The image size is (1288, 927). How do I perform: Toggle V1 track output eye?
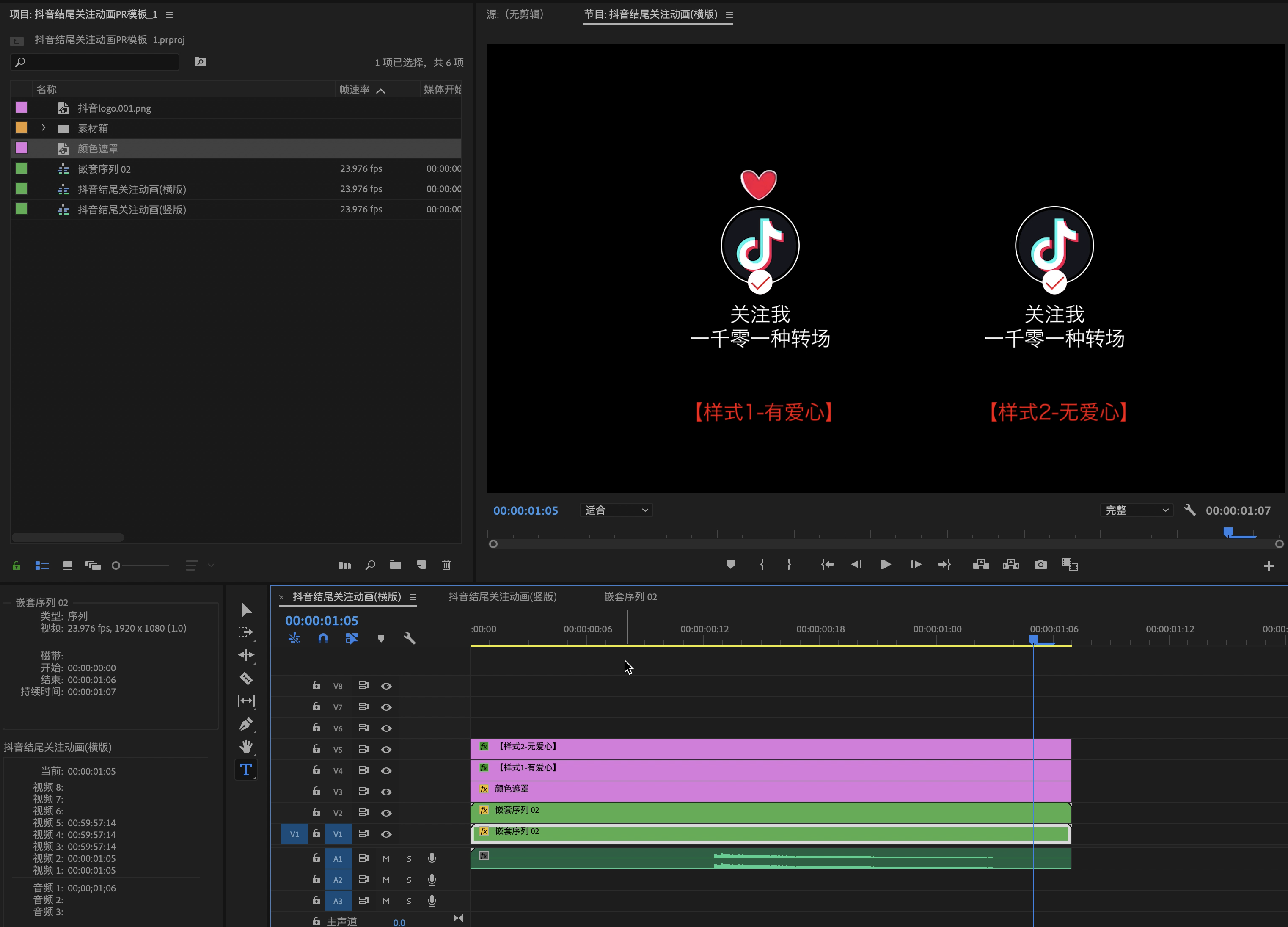(x=386, y=834)
